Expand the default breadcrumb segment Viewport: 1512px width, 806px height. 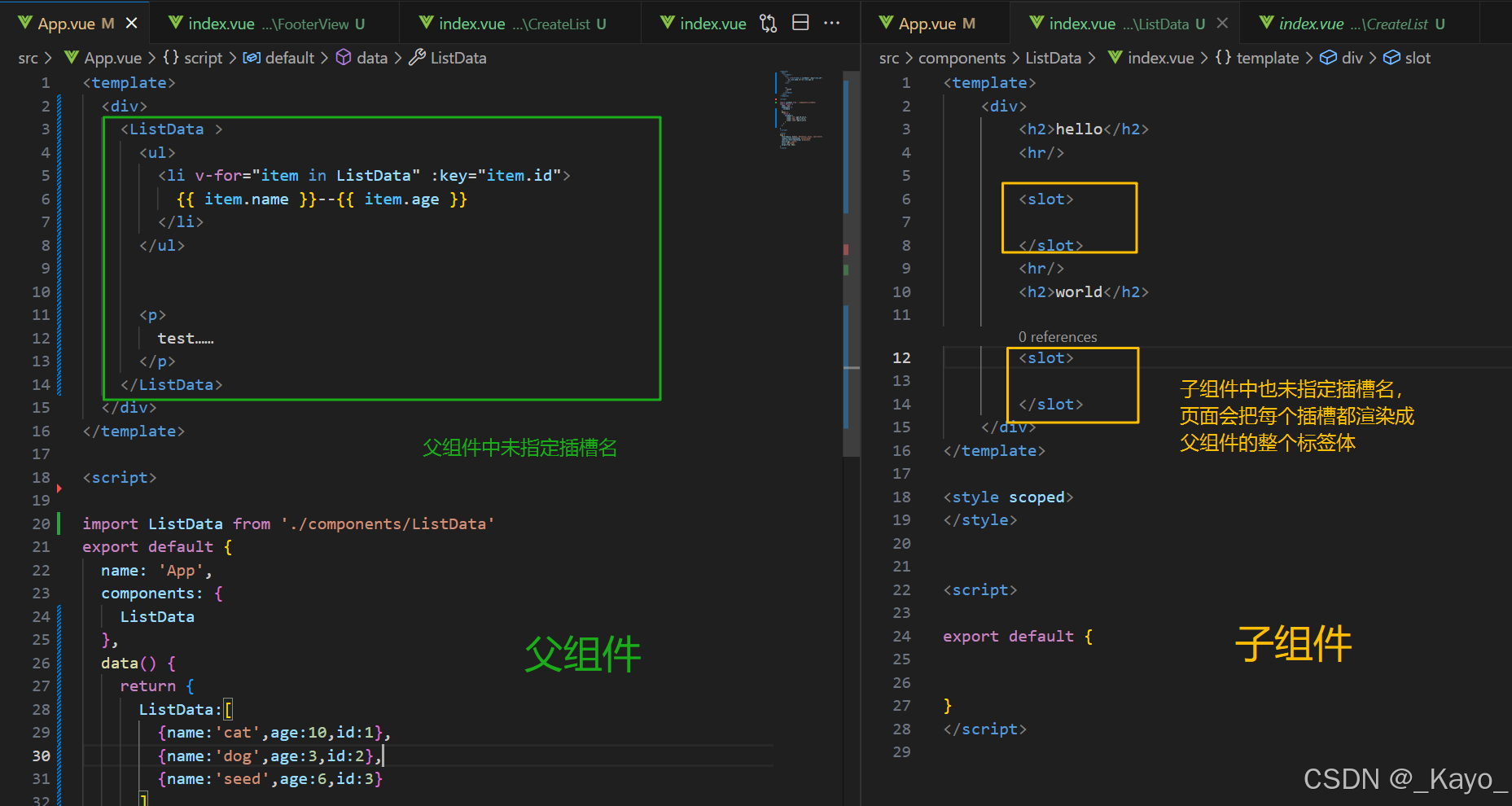coord(278,58)
